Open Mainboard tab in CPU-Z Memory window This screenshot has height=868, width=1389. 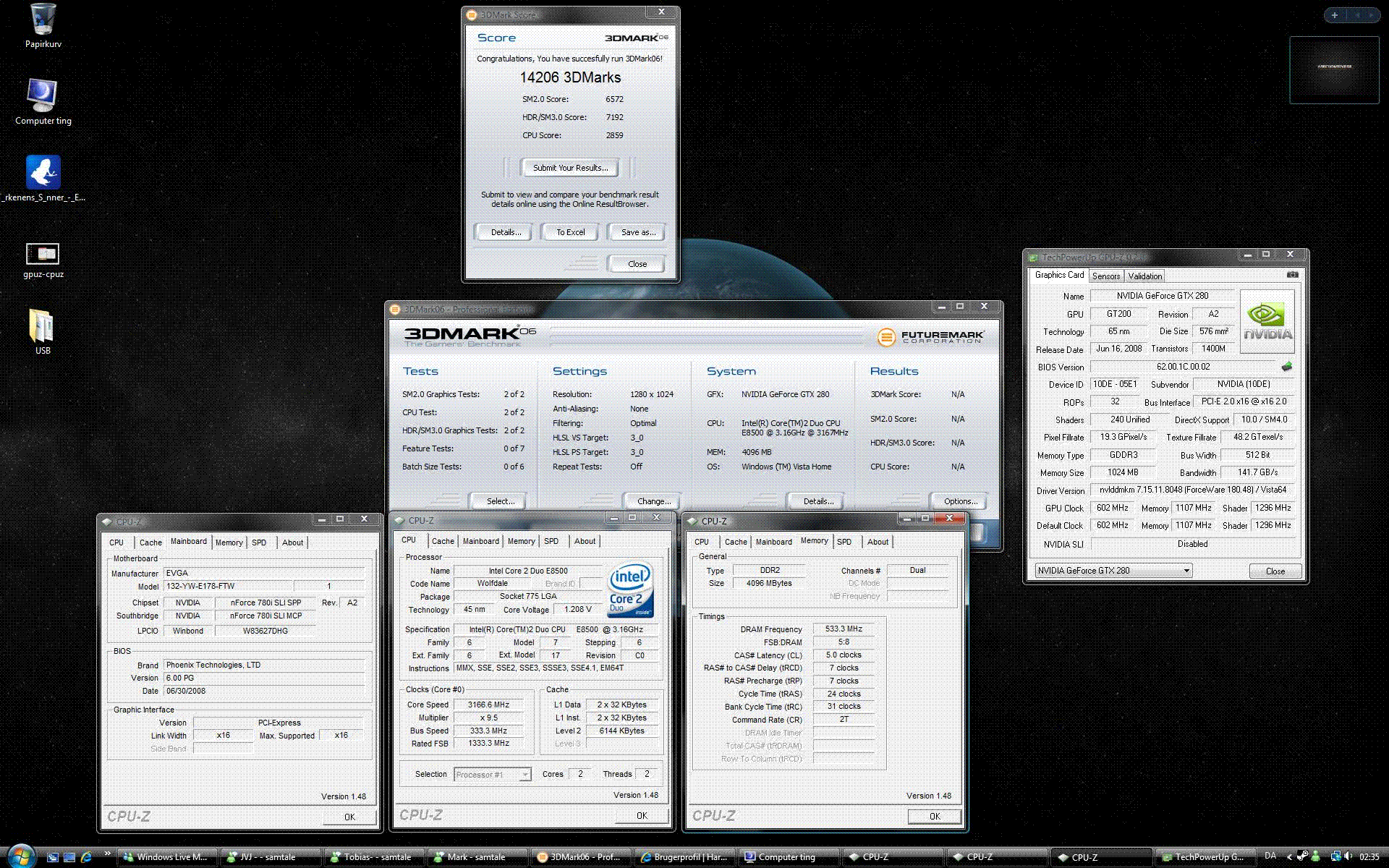[773, 542]
